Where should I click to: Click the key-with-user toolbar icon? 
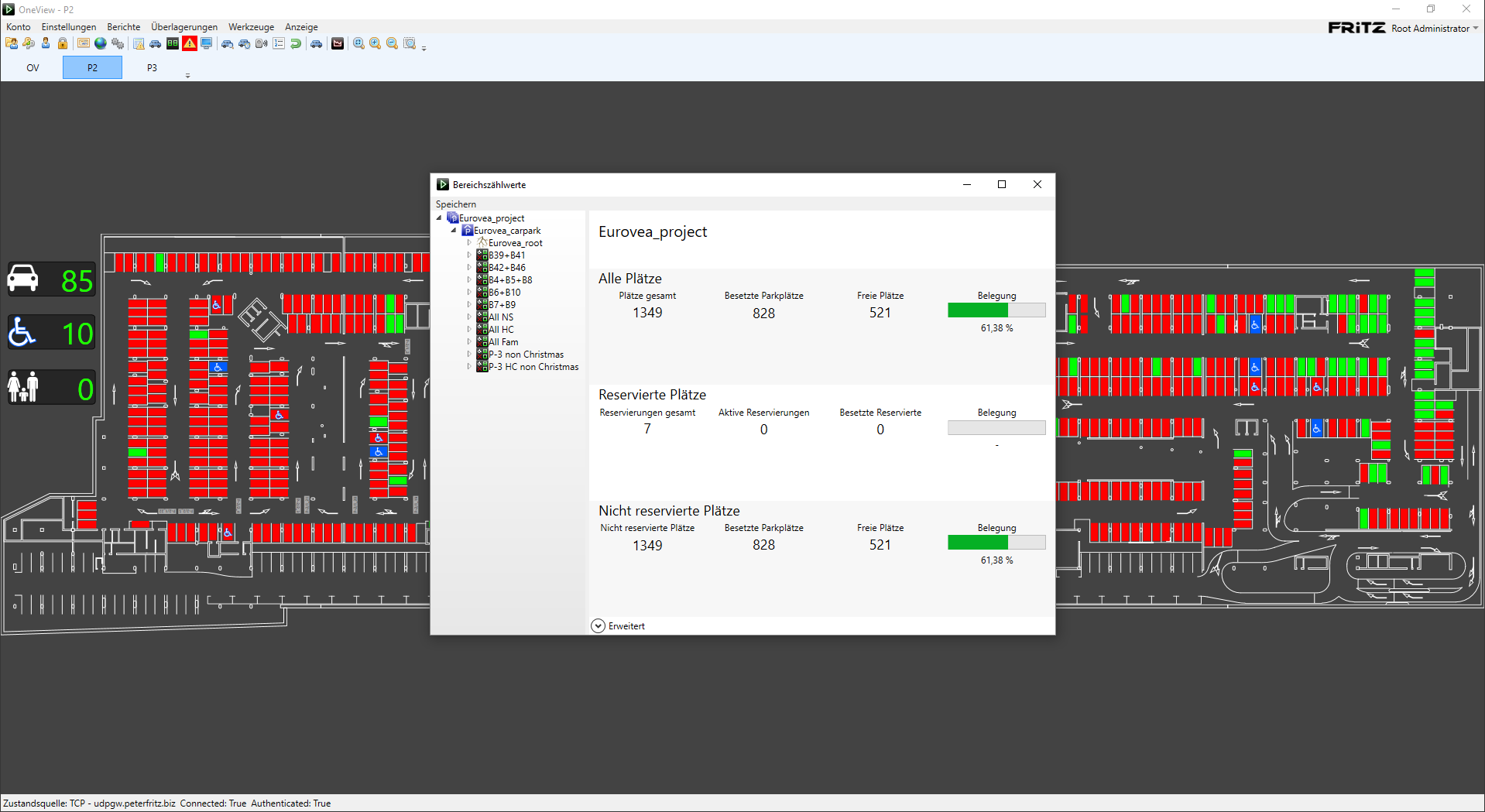click(x=29, y=43)
